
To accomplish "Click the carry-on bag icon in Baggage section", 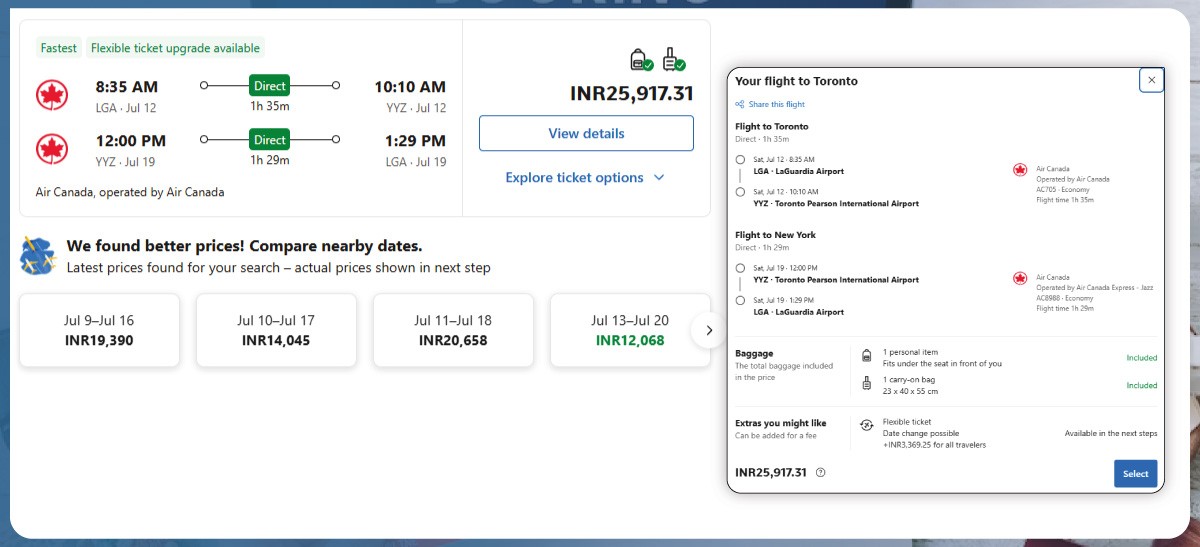I will point(866,384).
